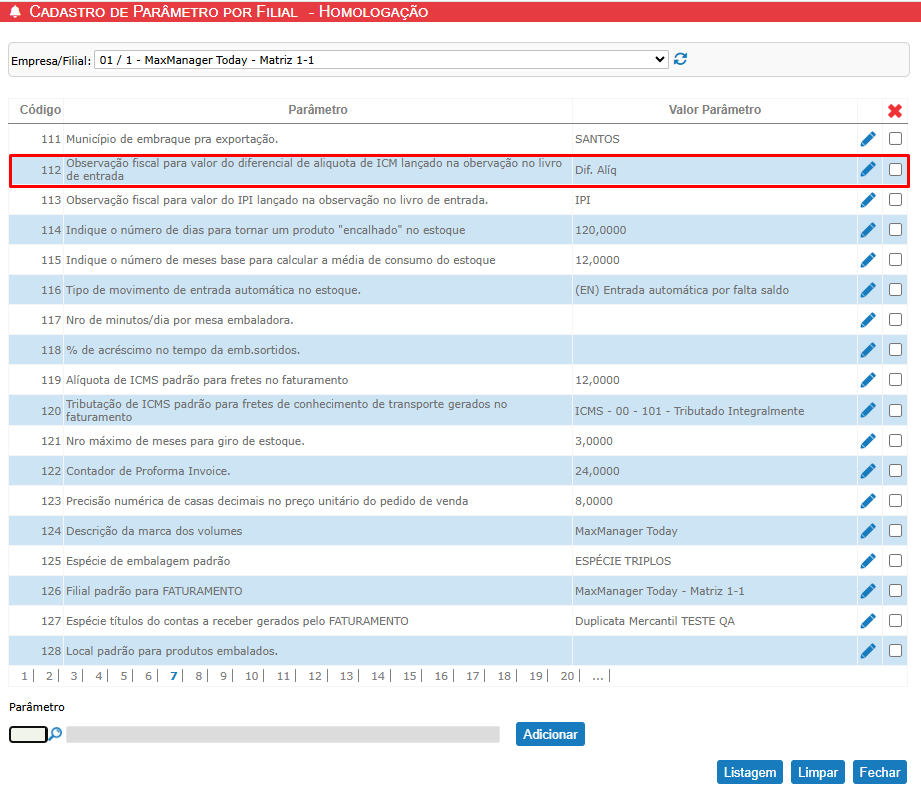
Task: Jump to page 20 in pagination
Action: (x=567, y=676)
